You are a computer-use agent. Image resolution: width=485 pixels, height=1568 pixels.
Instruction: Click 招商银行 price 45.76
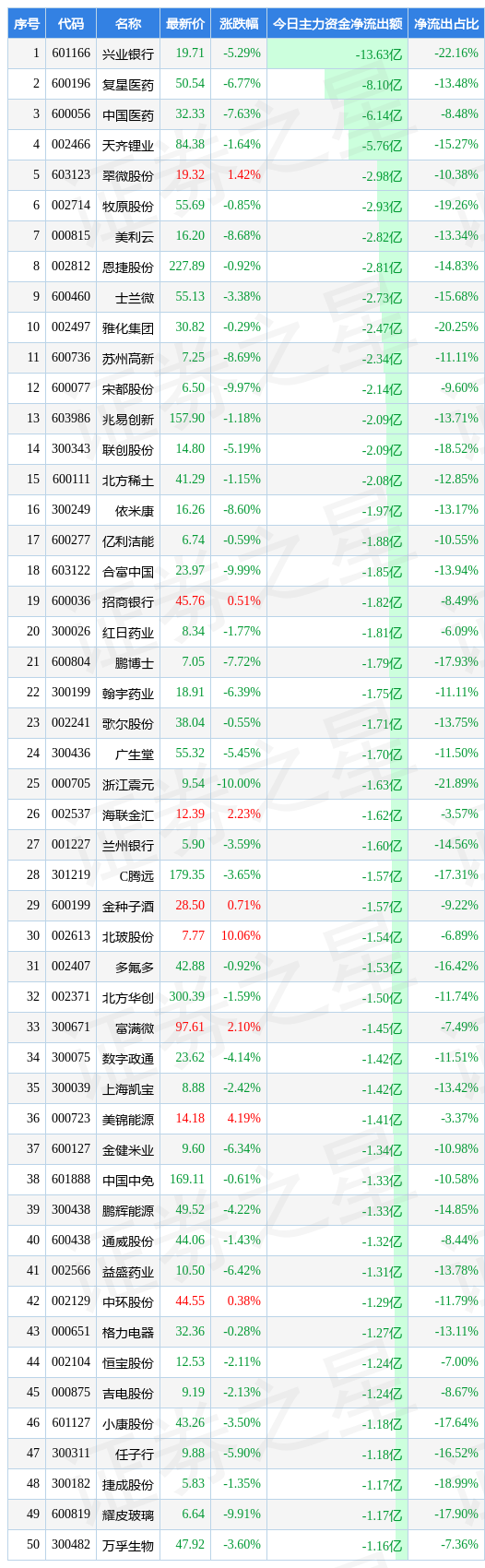[x=190, y=601]
